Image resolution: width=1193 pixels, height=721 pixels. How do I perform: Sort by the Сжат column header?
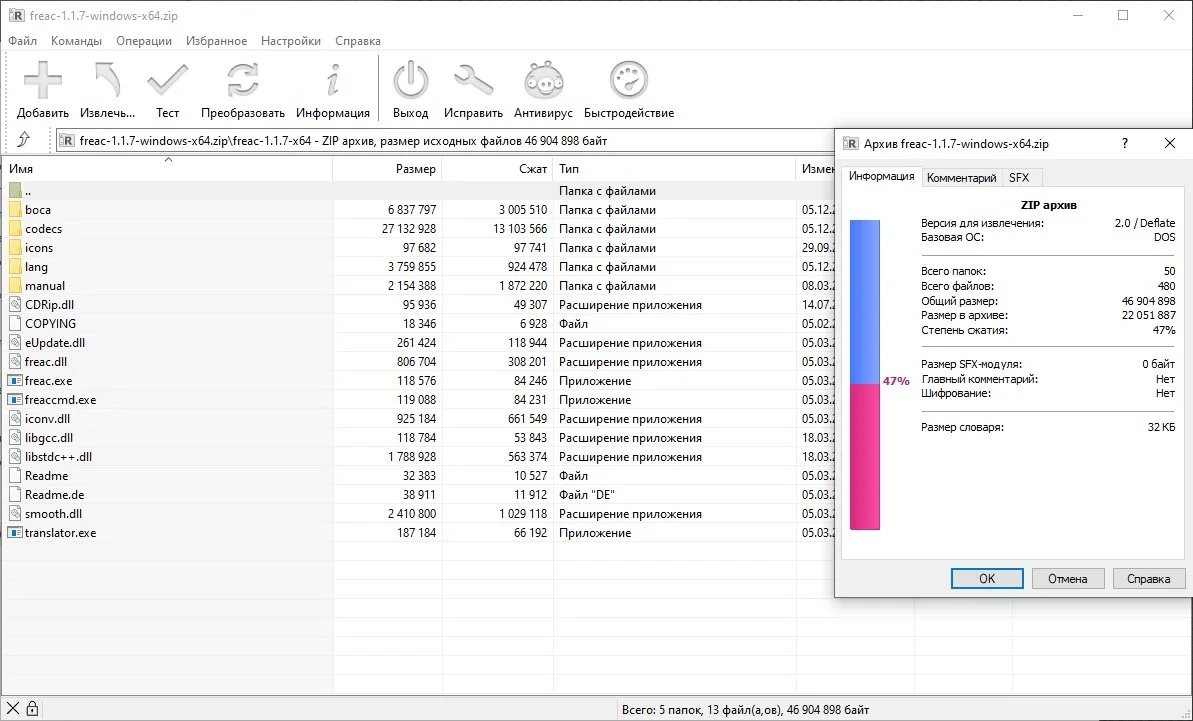pyautogui.click(x=498, y=169)
